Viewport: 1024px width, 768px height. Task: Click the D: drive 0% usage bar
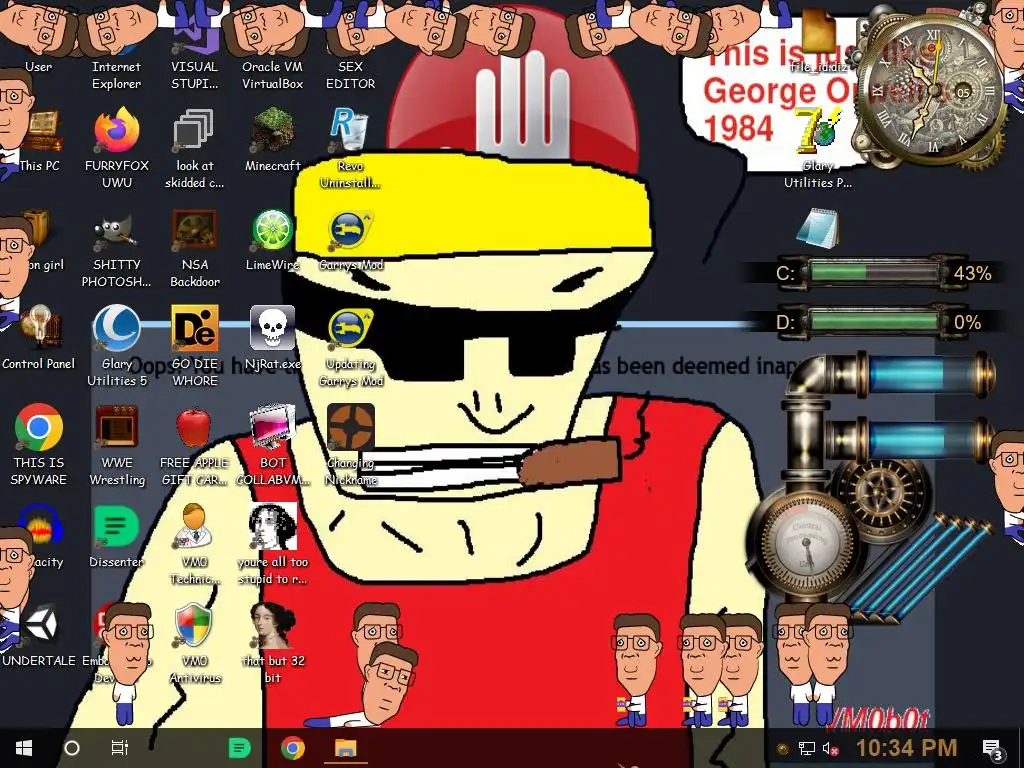coord(875,321)
